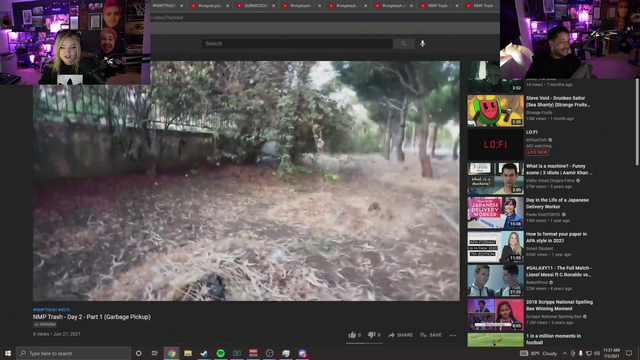Click '2018 Scripps National Spelling Bee' title

click(x=559, y=305)
